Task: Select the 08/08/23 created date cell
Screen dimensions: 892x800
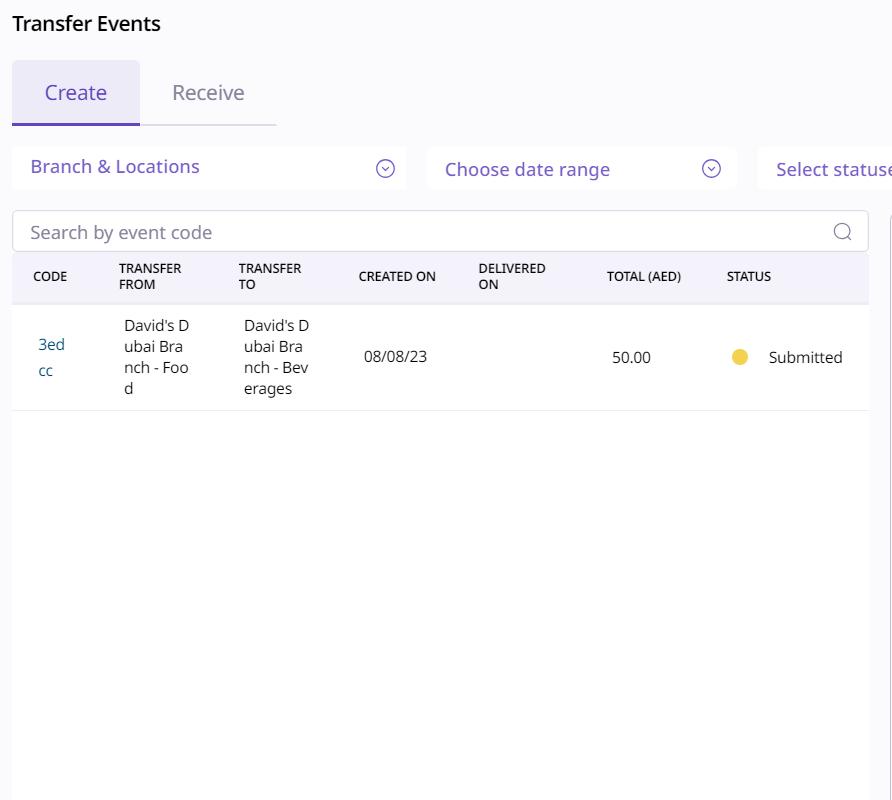Action: click(395, 357)
